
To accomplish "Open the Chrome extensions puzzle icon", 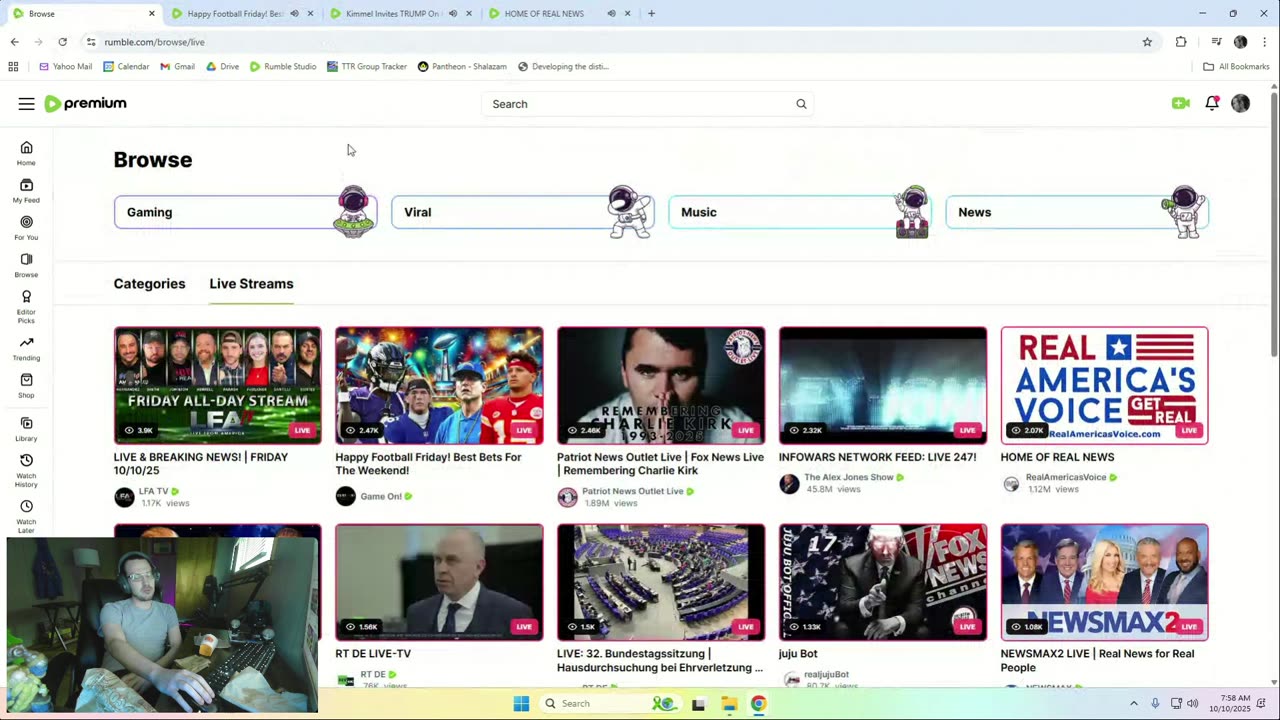I will pos(1181,42).
